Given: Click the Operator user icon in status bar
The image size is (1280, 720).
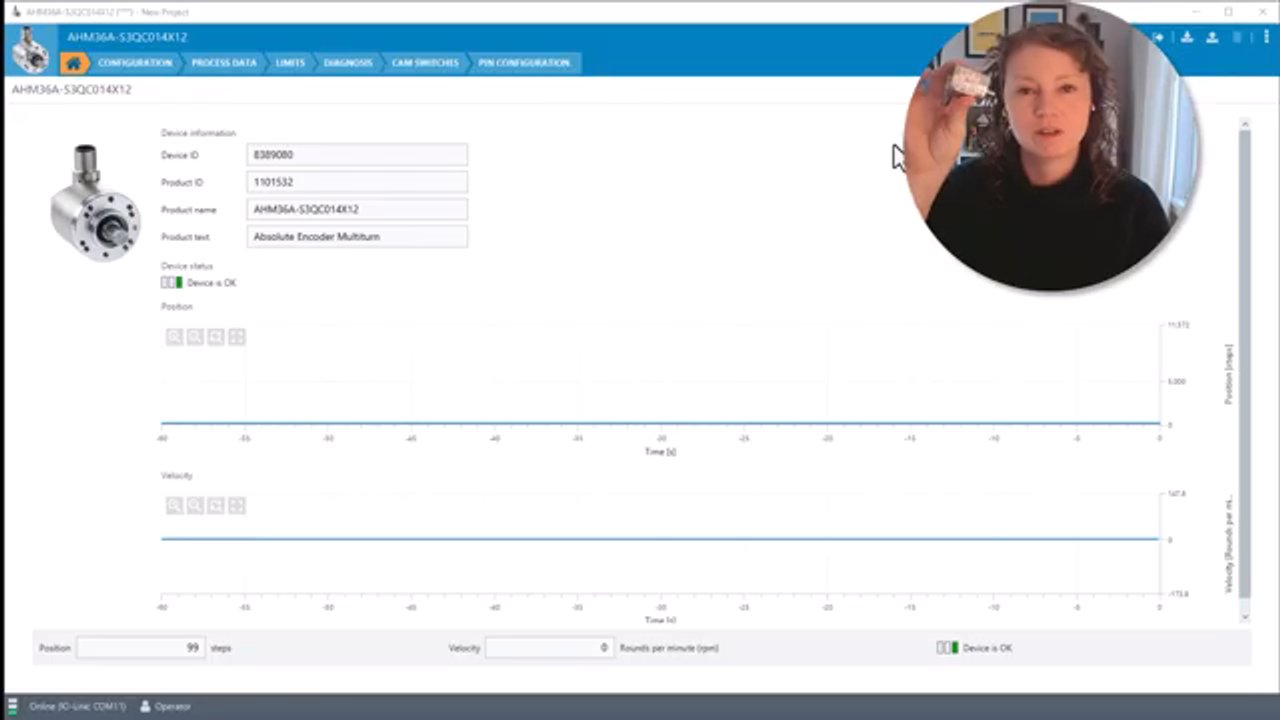Looking at the screenshot, I should [145, 706].
